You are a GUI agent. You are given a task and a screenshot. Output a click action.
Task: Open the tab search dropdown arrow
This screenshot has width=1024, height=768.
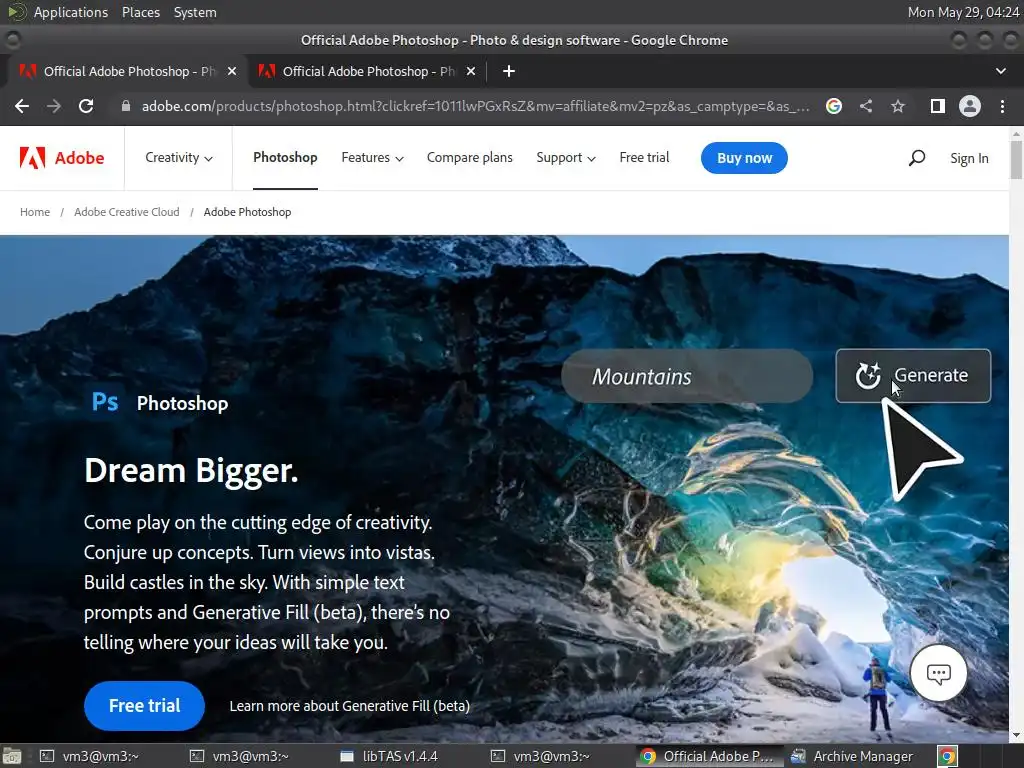[1000, 71]
